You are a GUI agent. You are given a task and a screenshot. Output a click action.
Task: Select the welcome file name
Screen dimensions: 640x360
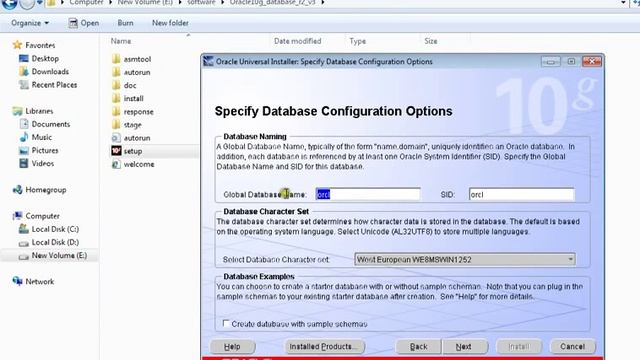(x=139, y=164)
